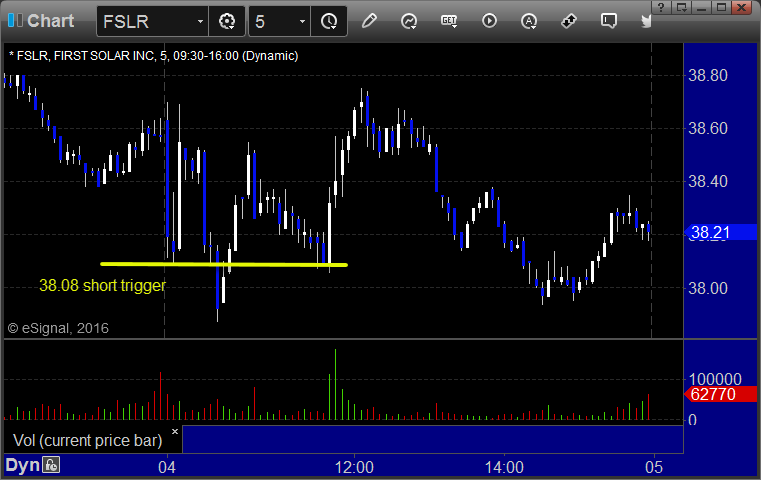The width and height of the screenshot is (761, 480).
Task: Click the 38.60 price axis label
Action: click(x=708, y=128)
